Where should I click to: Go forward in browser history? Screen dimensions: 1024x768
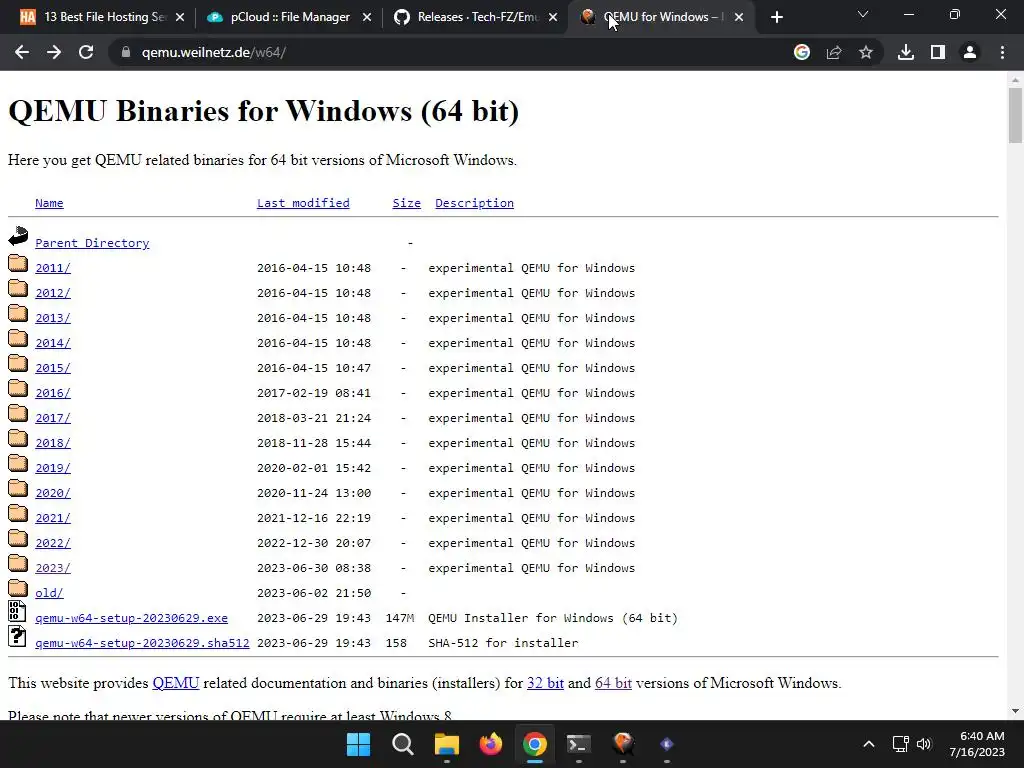click(54, 52)
